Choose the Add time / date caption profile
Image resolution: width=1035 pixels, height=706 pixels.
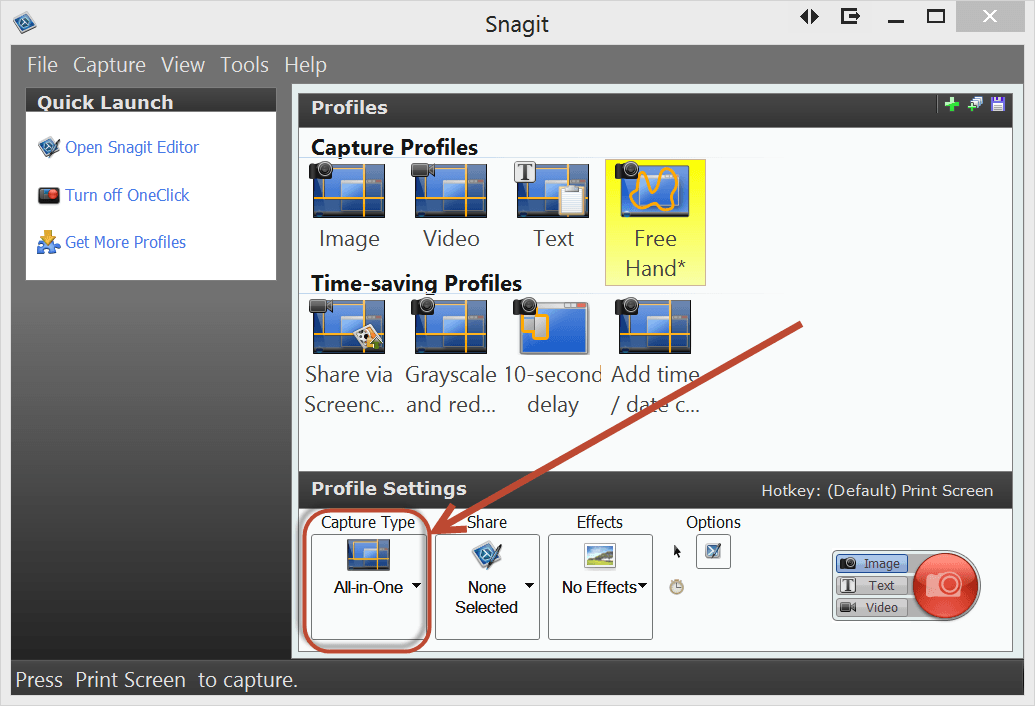pyautogui.click(x=655, y=357)
